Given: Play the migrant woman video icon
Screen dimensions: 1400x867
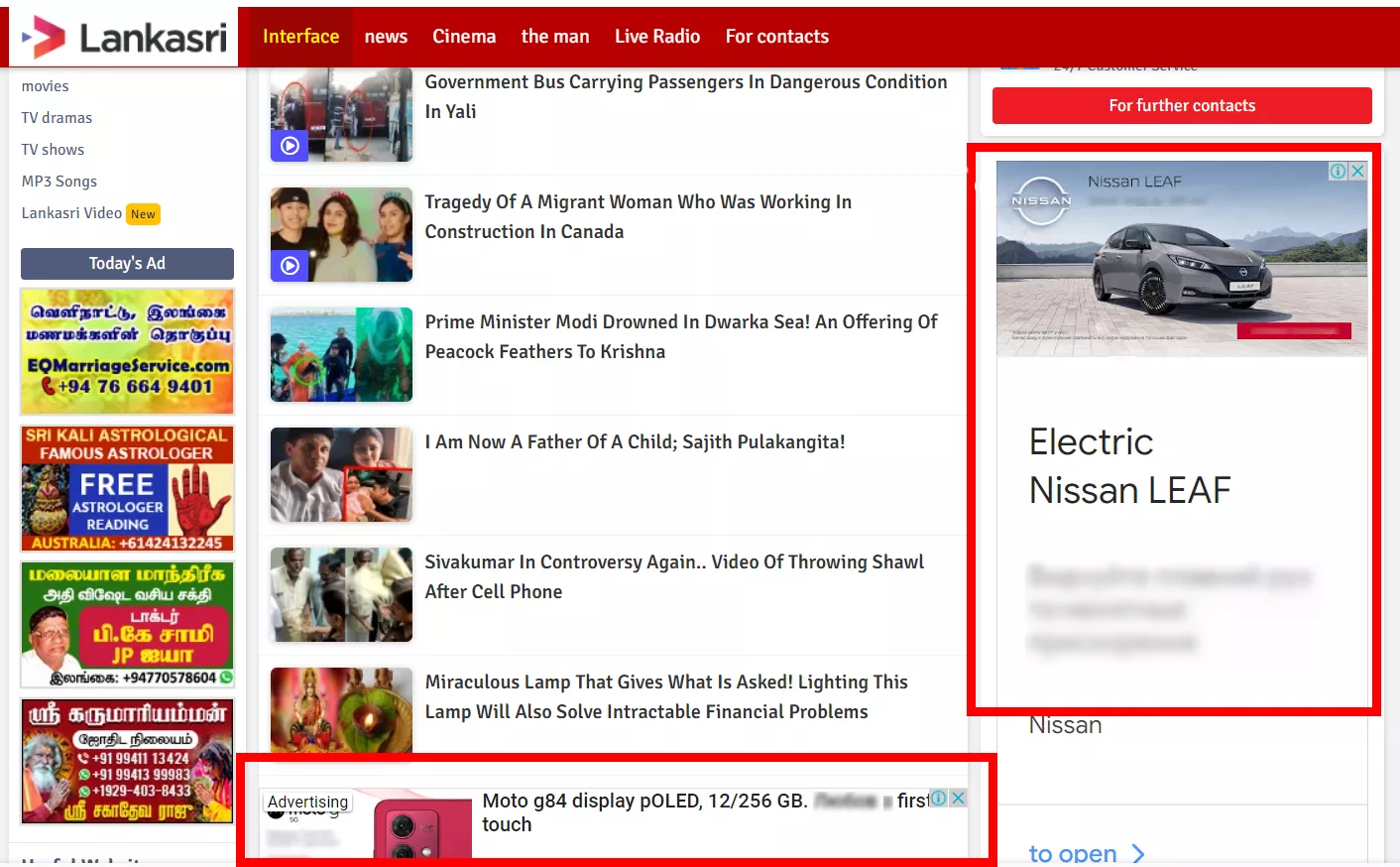Looking at the screenshot, I should [290, 266].
